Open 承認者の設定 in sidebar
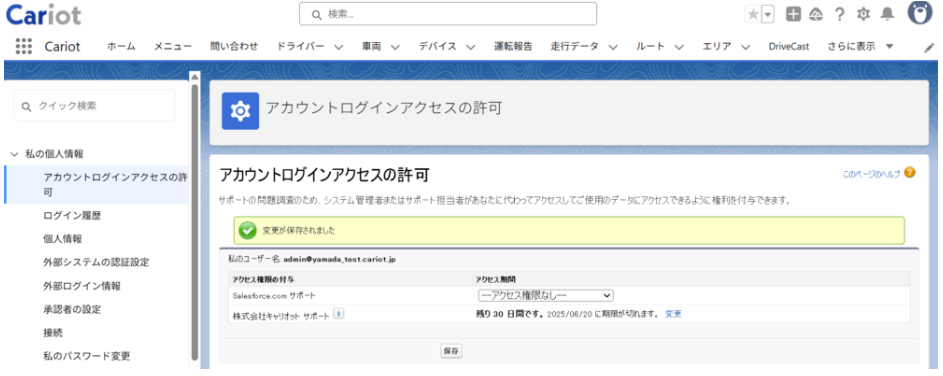The width and height of the screenshot is (943, 376). point(72,309)
